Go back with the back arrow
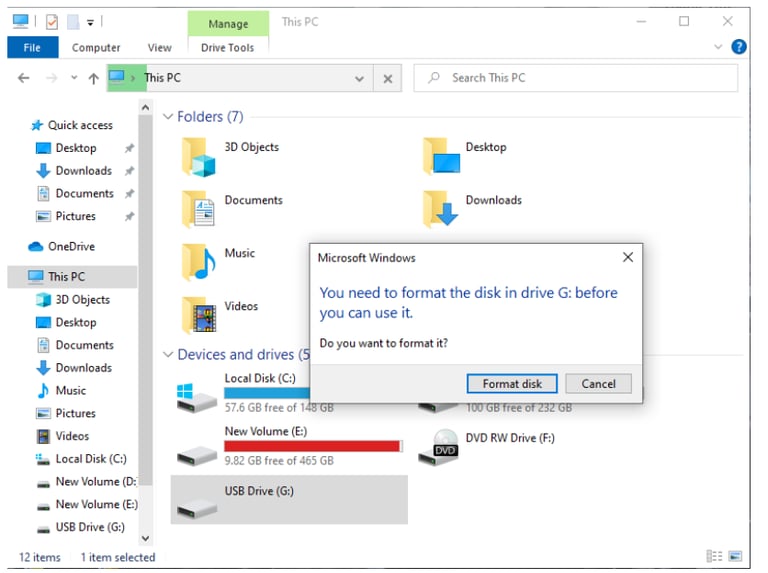The height and width of the screenshot is (573, 768). (x=24, y=78)
